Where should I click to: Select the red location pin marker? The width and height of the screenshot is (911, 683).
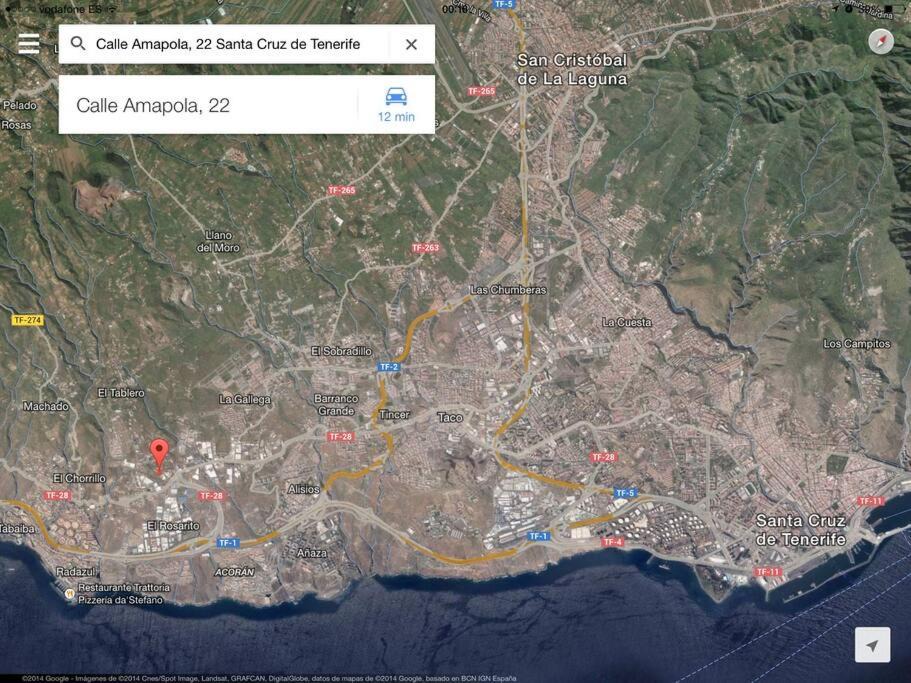pos(159,456)
